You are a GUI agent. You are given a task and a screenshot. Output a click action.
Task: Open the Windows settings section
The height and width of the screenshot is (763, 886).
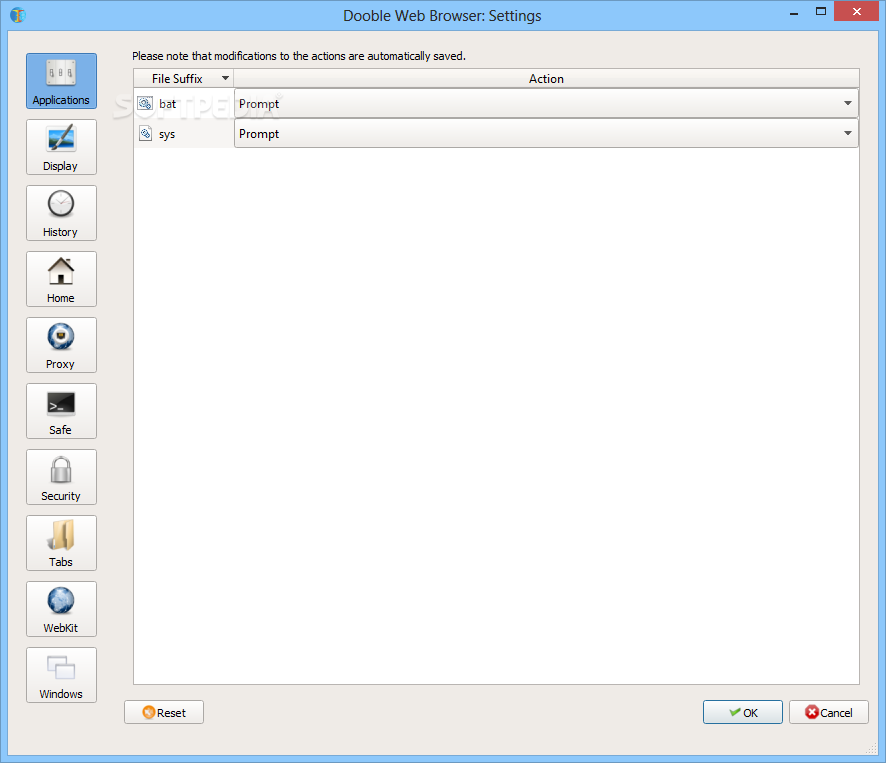point(61,675)
